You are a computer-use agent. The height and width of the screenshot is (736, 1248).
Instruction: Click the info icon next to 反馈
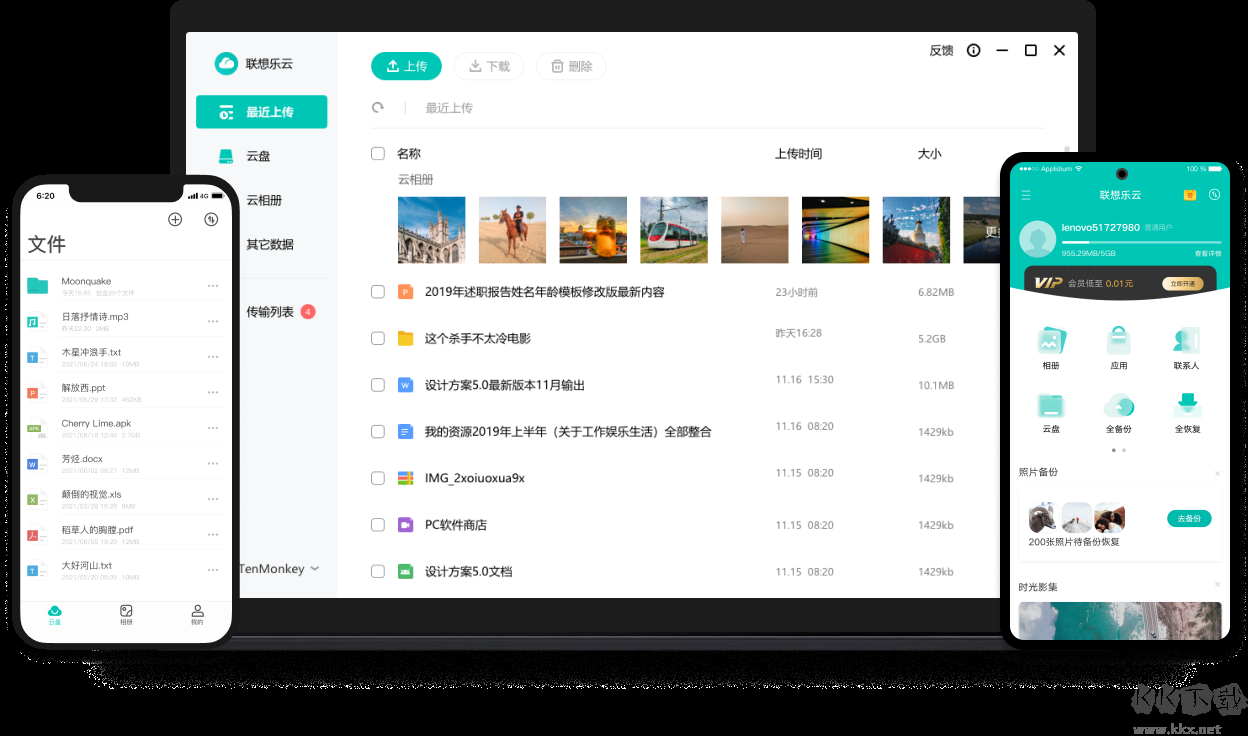click(x=973, y=50)
